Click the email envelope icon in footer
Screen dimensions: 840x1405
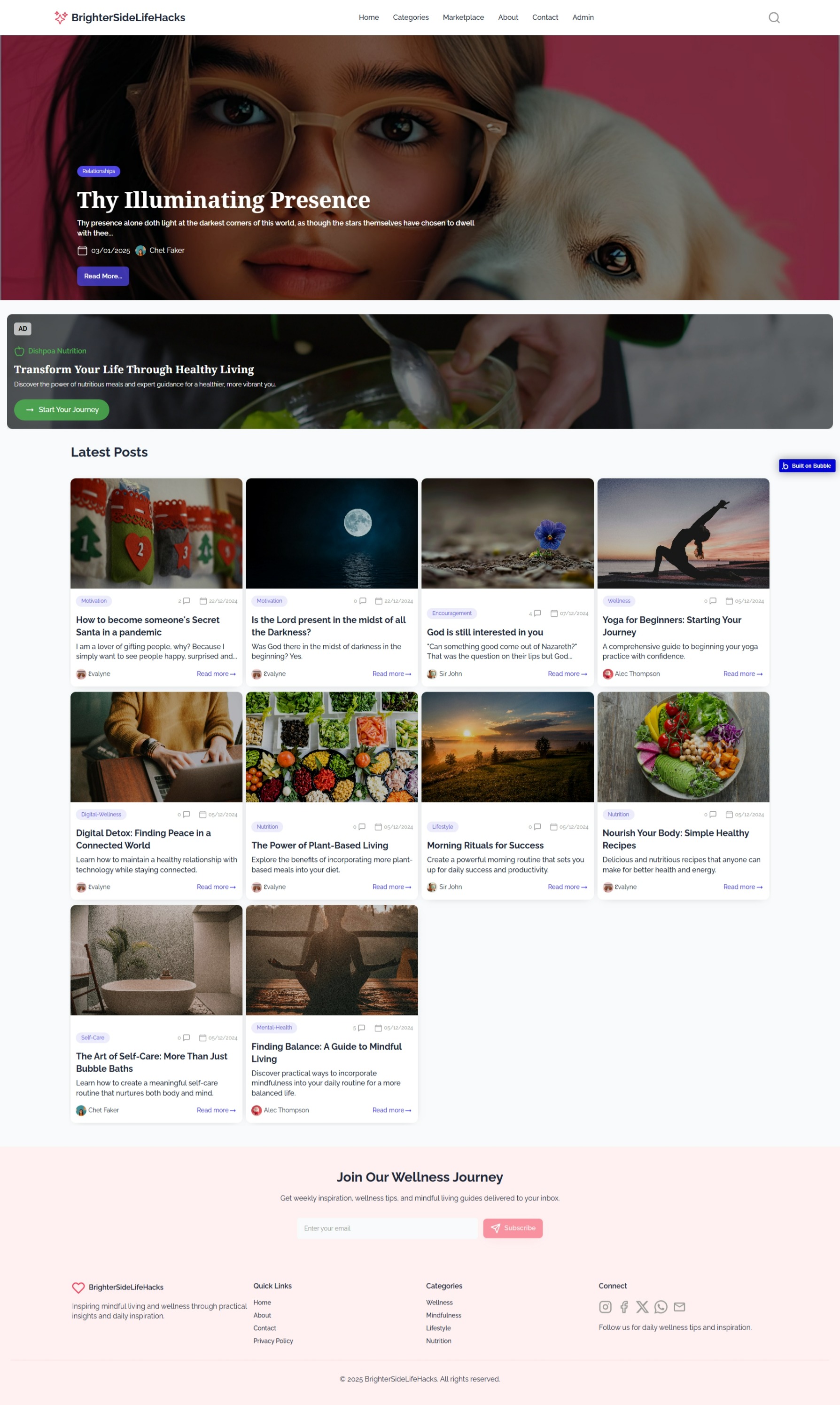(679, 1306)
